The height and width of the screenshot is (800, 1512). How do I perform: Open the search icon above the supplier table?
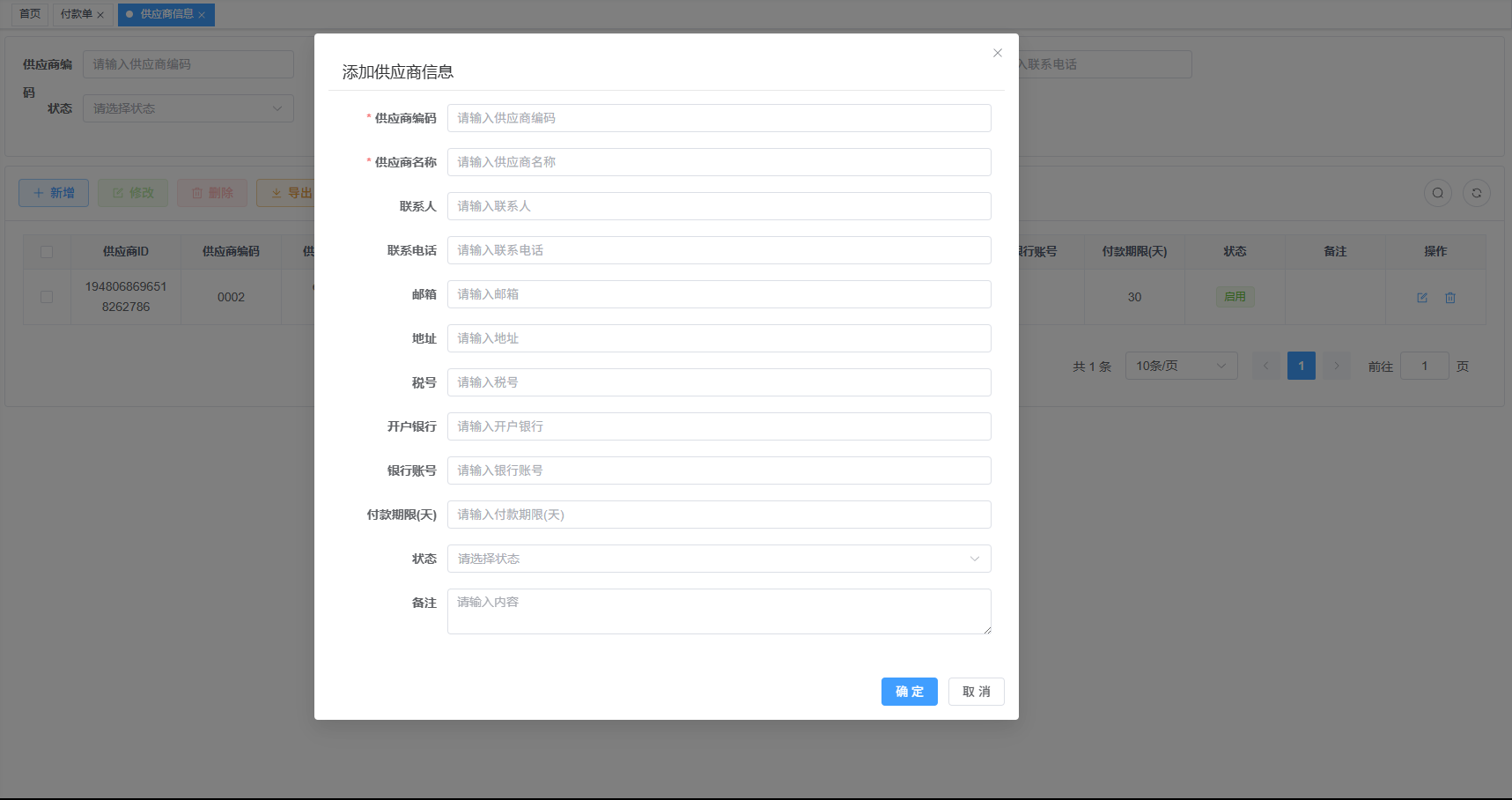point(1438,192)
